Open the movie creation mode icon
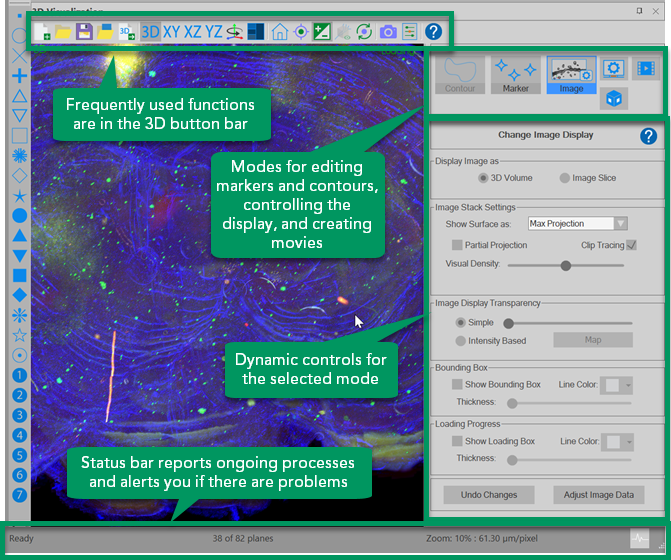 (x=647, y=69)
